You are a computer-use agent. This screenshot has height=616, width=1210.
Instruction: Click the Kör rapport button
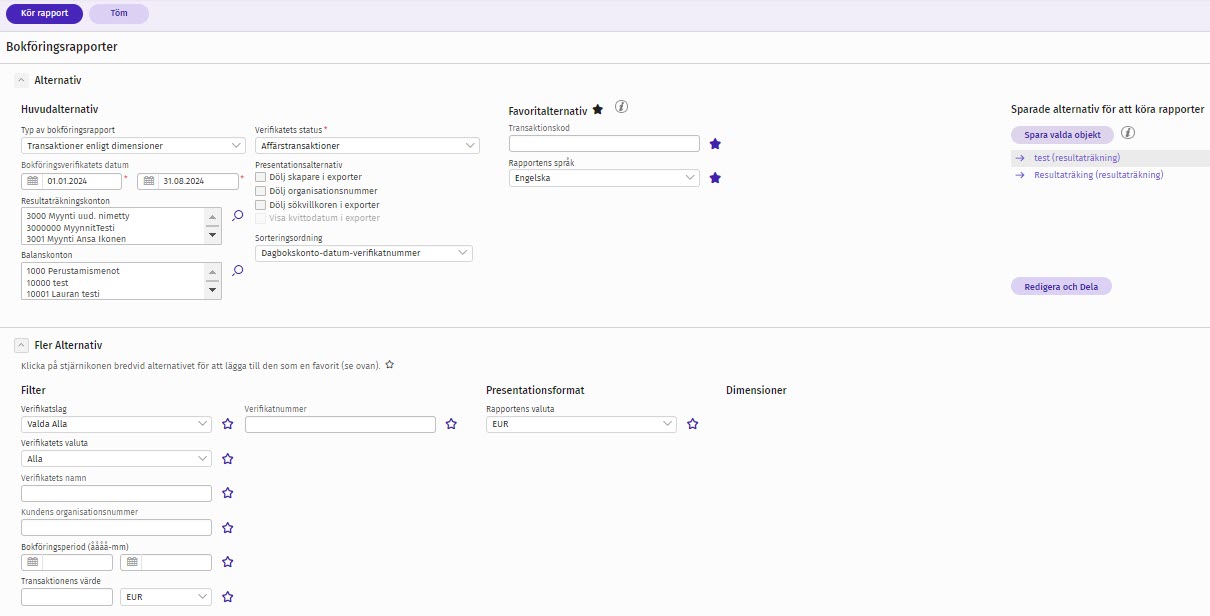[44, 14]
